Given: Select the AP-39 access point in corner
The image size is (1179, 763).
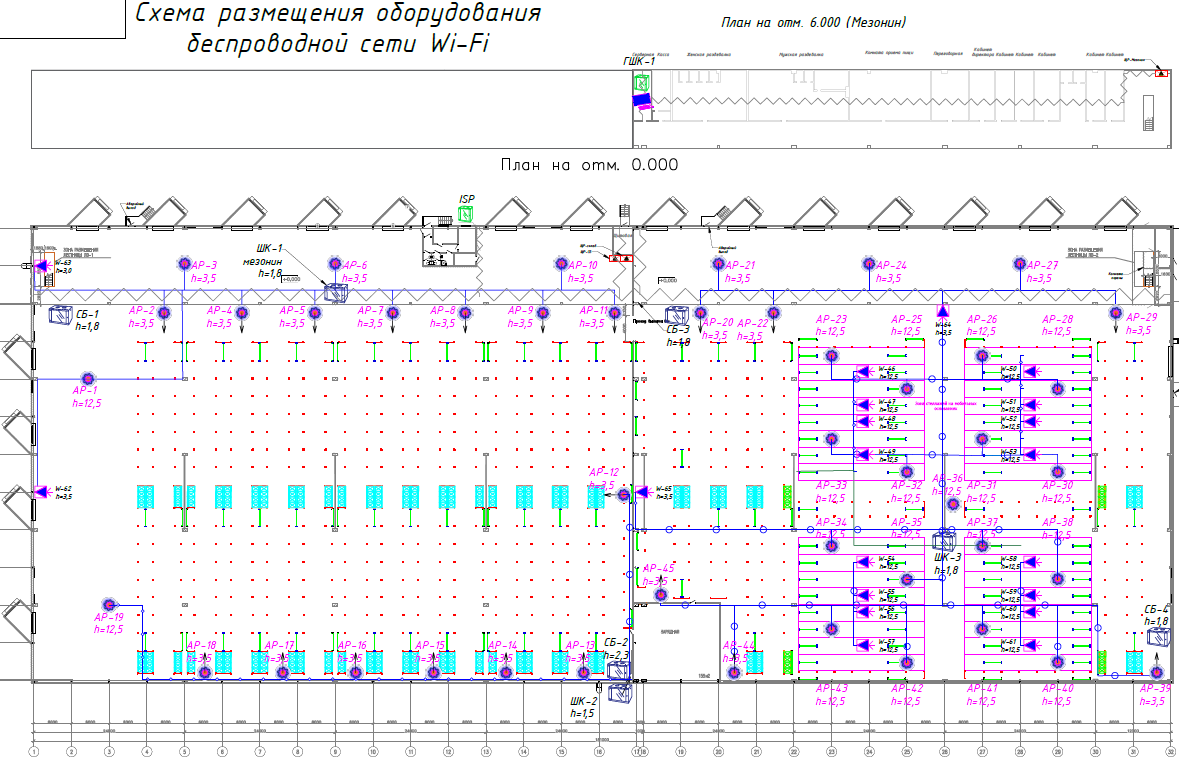Looking at the screenshot, I should pos(1156,673).
